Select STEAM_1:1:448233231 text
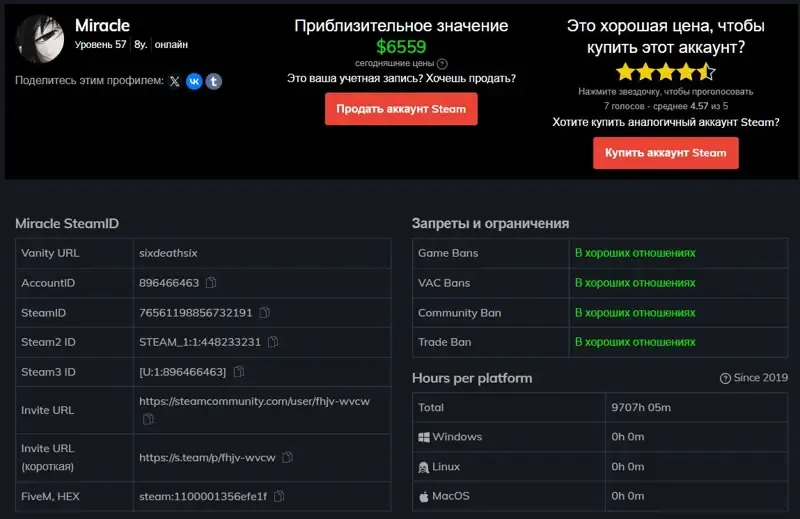Screen dimensions: 800x519 coord(200,342)
